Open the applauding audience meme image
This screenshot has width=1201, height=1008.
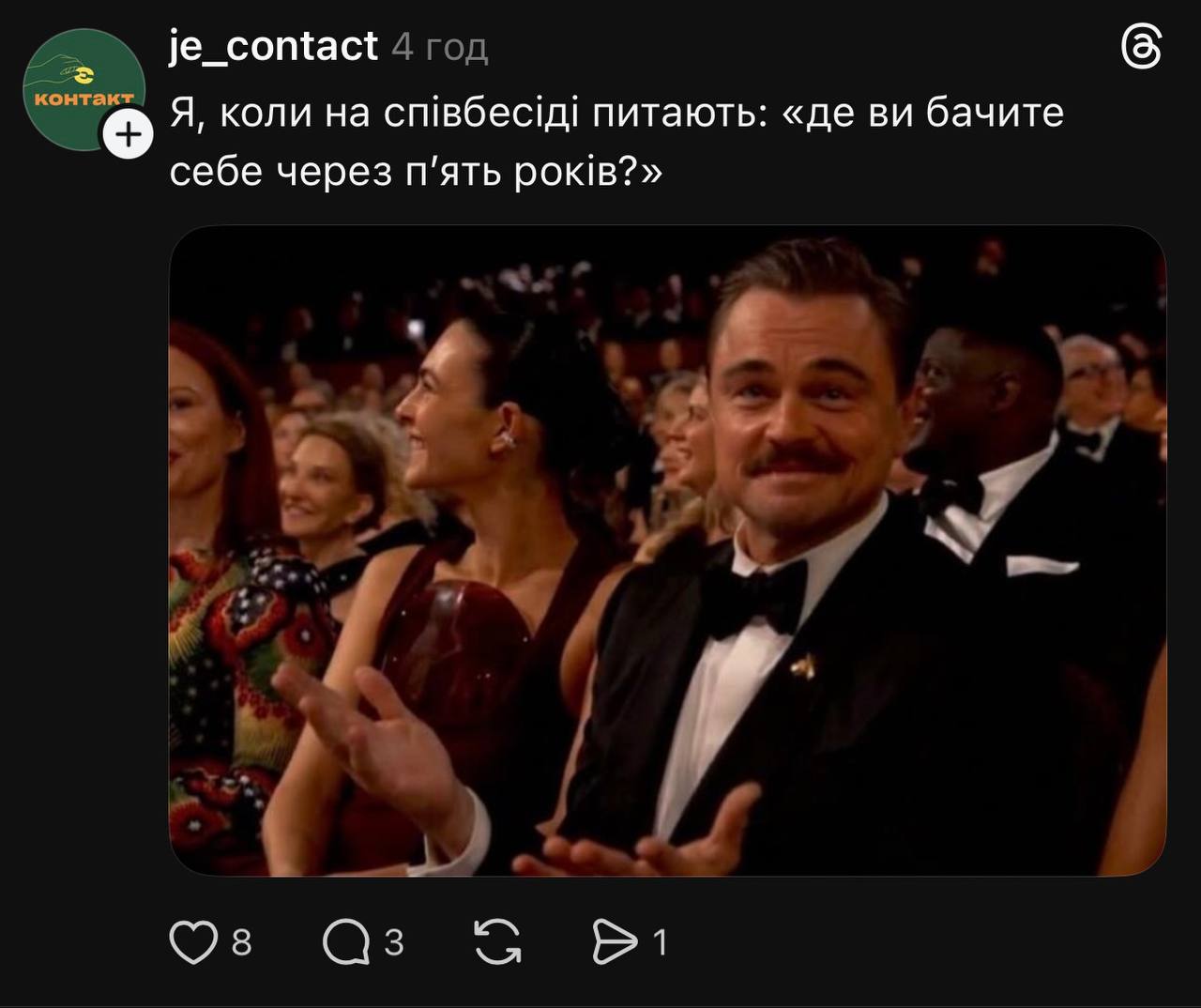click(x=667, y=551)
